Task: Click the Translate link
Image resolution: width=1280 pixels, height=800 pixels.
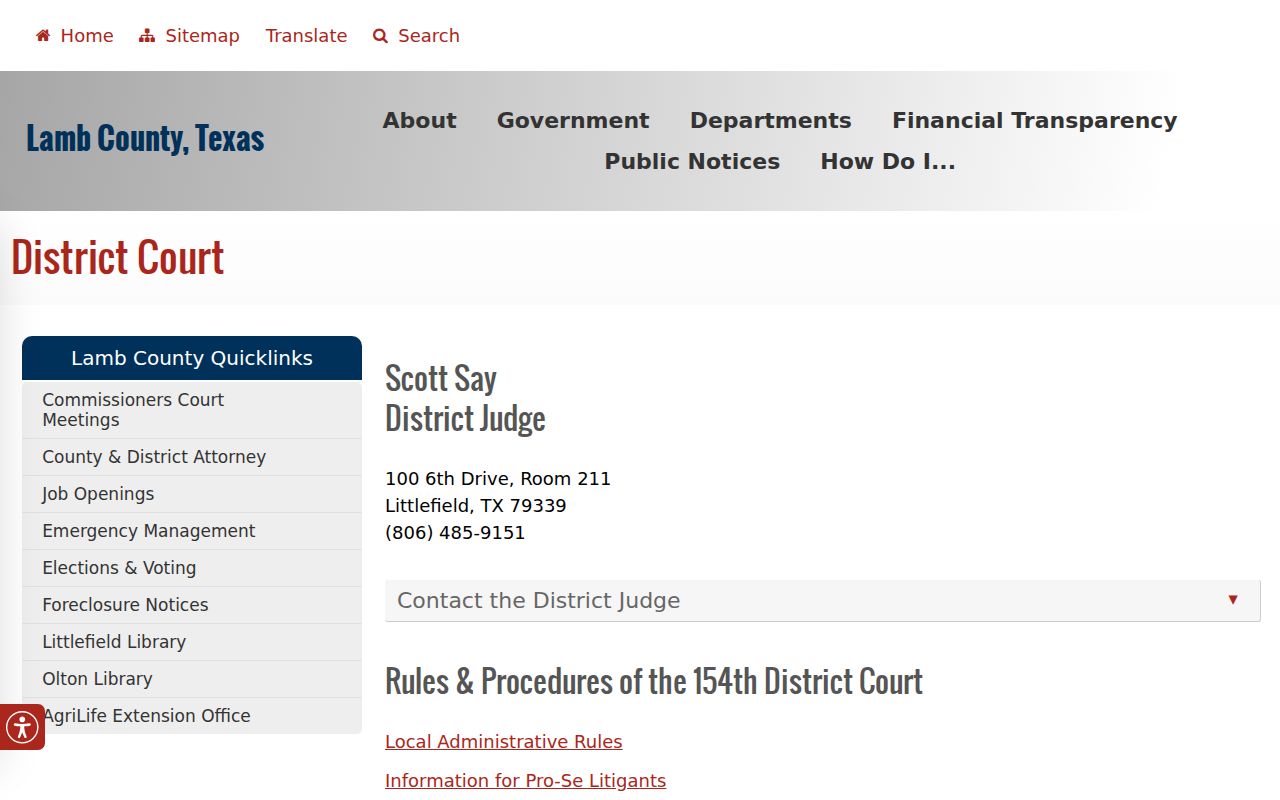Action: [x=306, y=36]
